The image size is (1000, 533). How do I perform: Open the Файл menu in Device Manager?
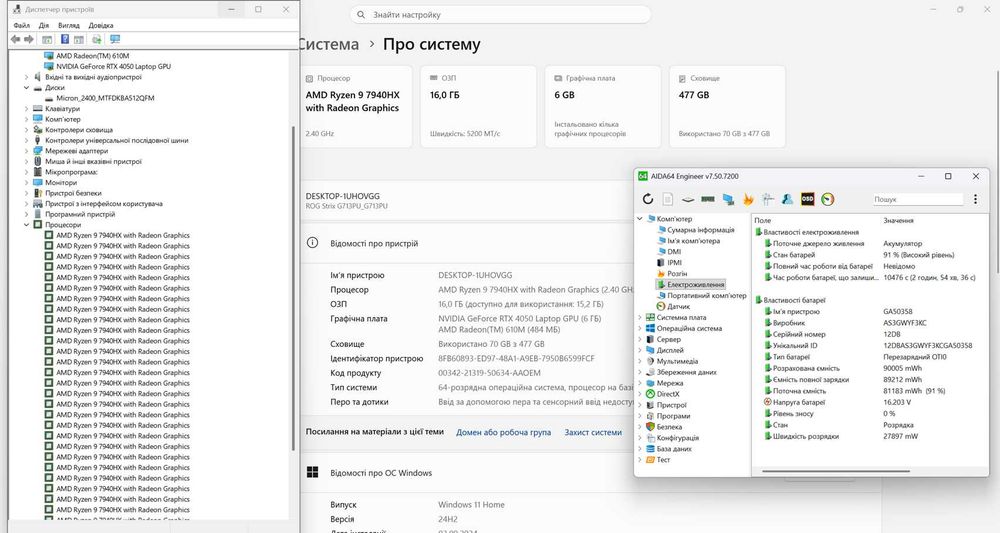tap(22, 26)
